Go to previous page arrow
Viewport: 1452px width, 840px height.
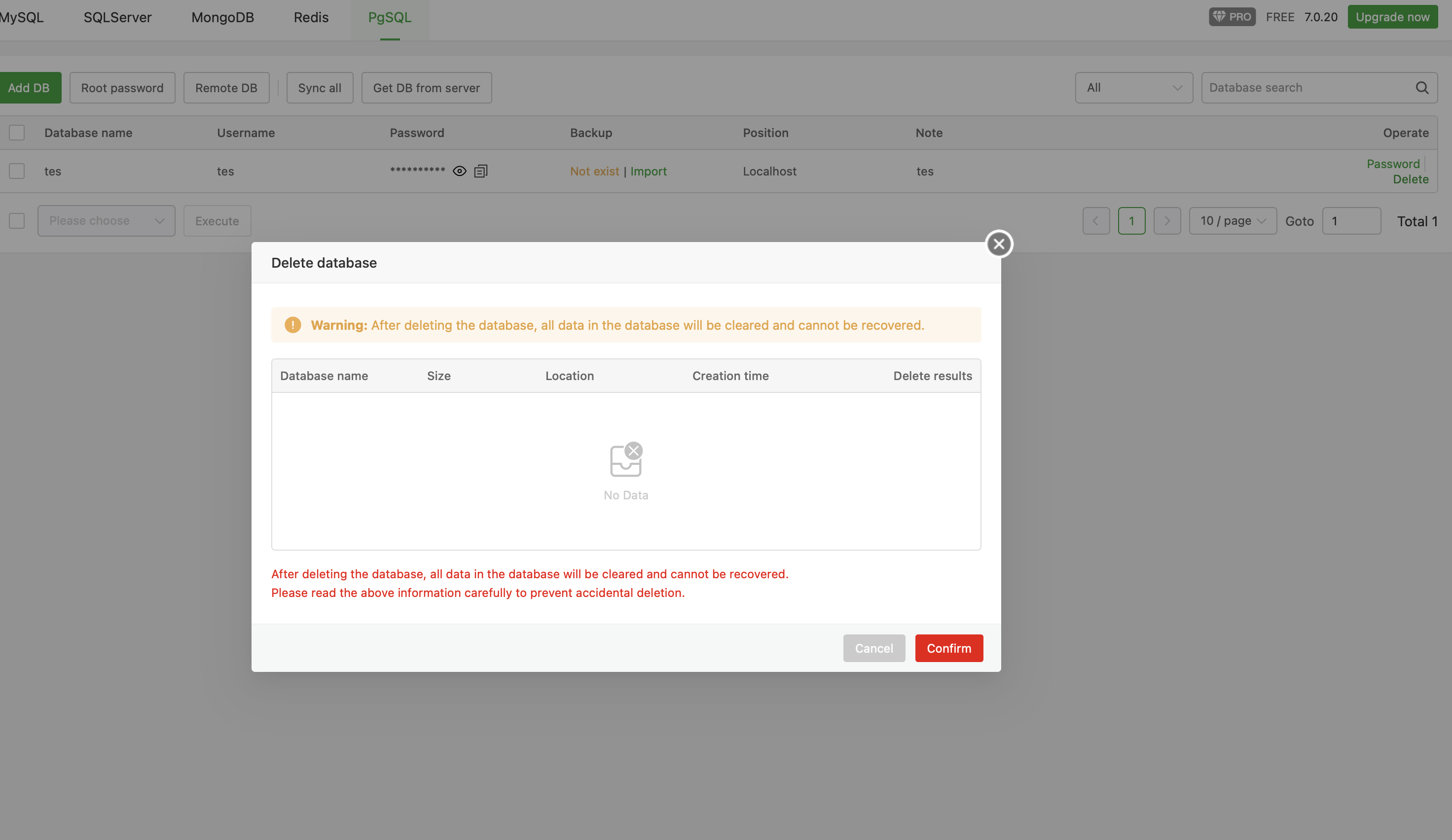pyautogui.click(x=1095, y=221)
